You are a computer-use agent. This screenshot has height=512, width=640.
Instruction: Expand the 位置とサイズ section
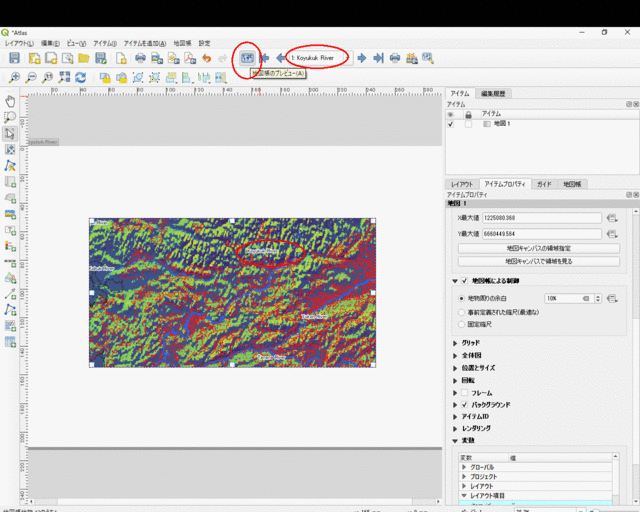(x=455, y=368)
